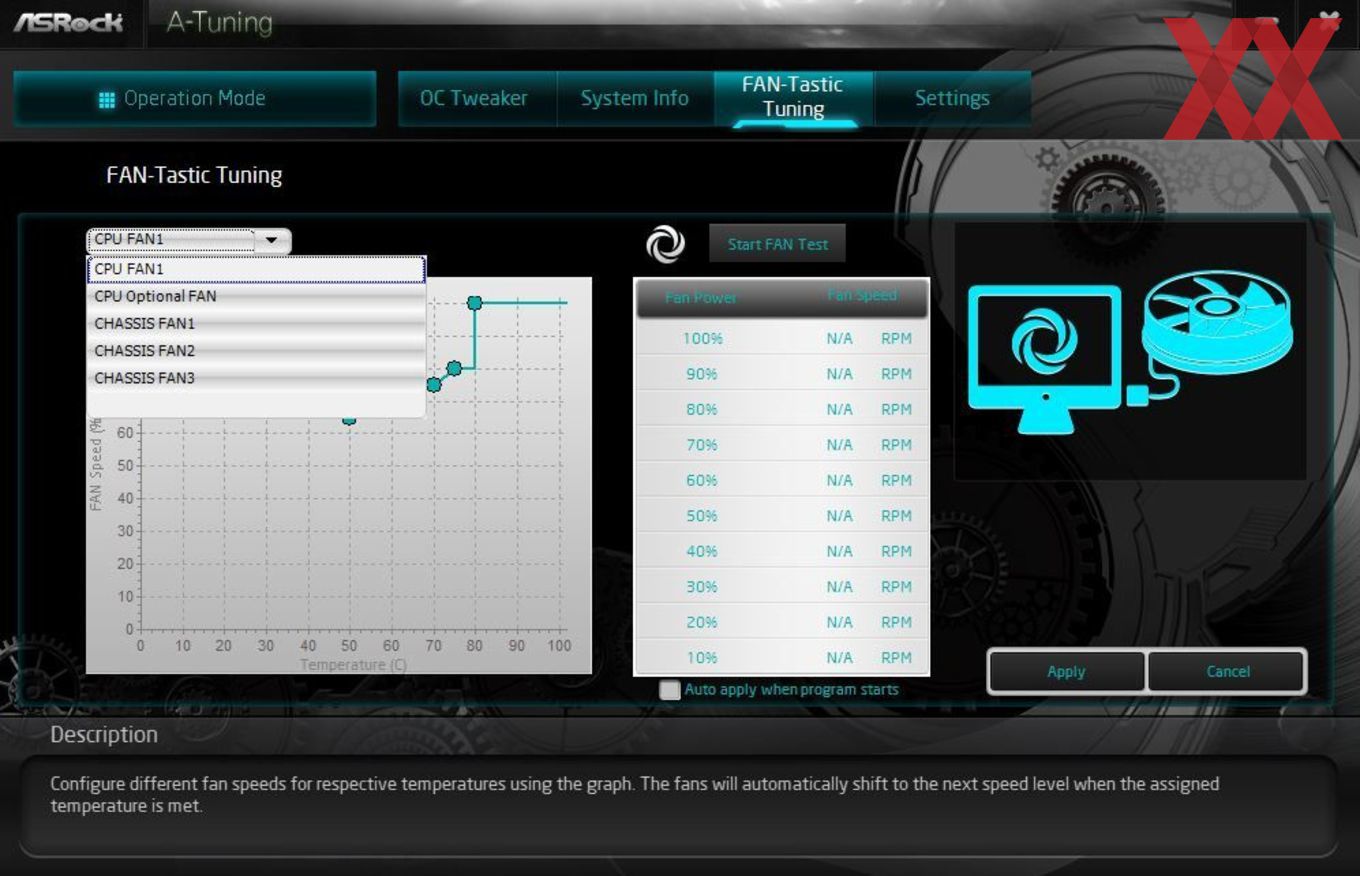Switch to the OC Tweaker tab
The width and height of the screenshot is (1360, 876).
(x=474, y=98)
